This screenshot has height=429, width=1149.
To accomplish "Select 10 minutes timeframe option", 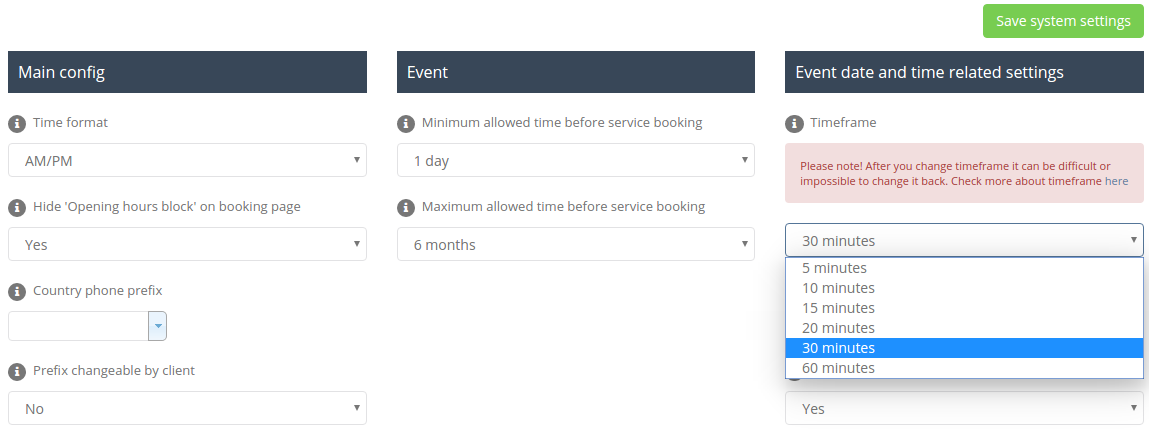I will pos(838,288).
